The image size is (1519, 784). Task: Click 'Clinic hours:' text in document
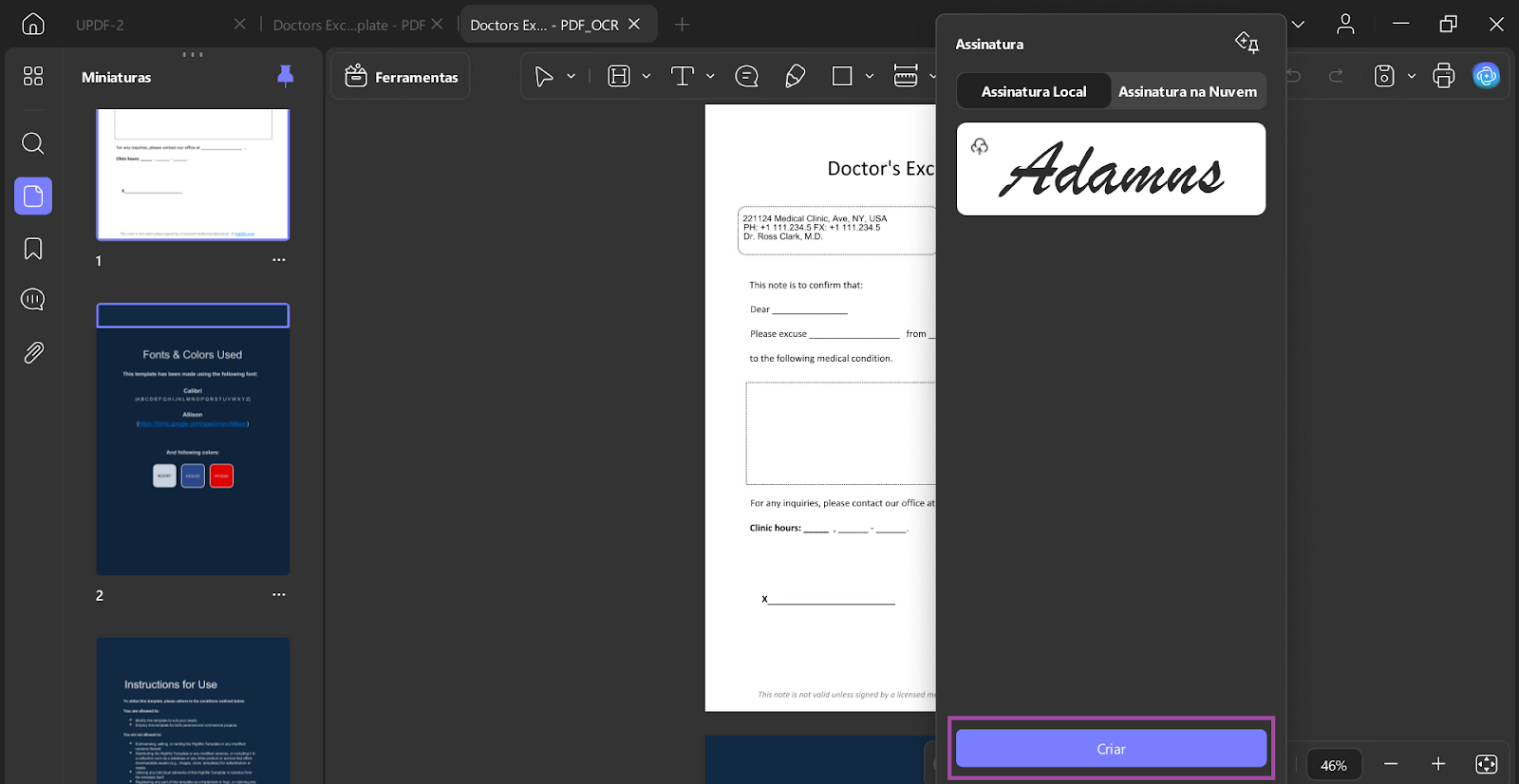pyautogui.click(x=776, y=528)
